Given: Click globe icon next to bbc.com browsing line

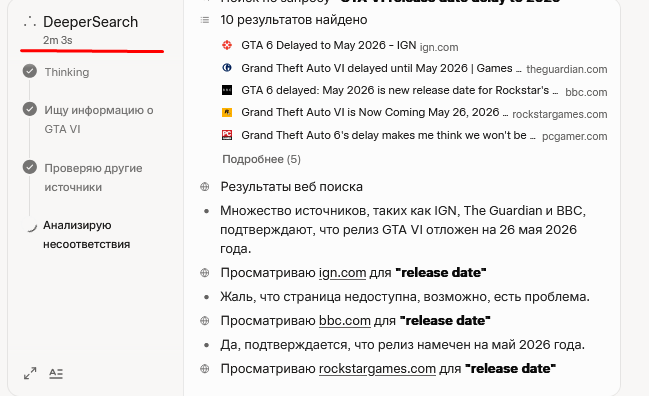Looking at the screenshot, I should [x=204, y=321].
